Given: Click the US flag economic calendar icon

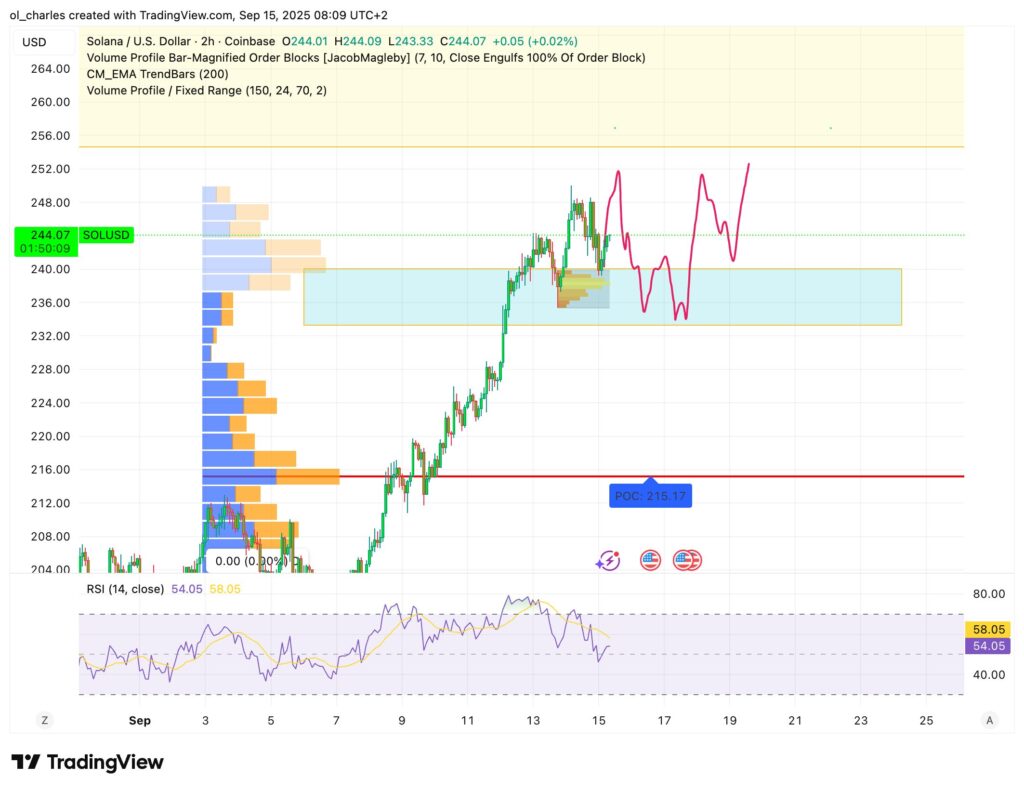Looking at the screenshot, I should coord(651,560).
